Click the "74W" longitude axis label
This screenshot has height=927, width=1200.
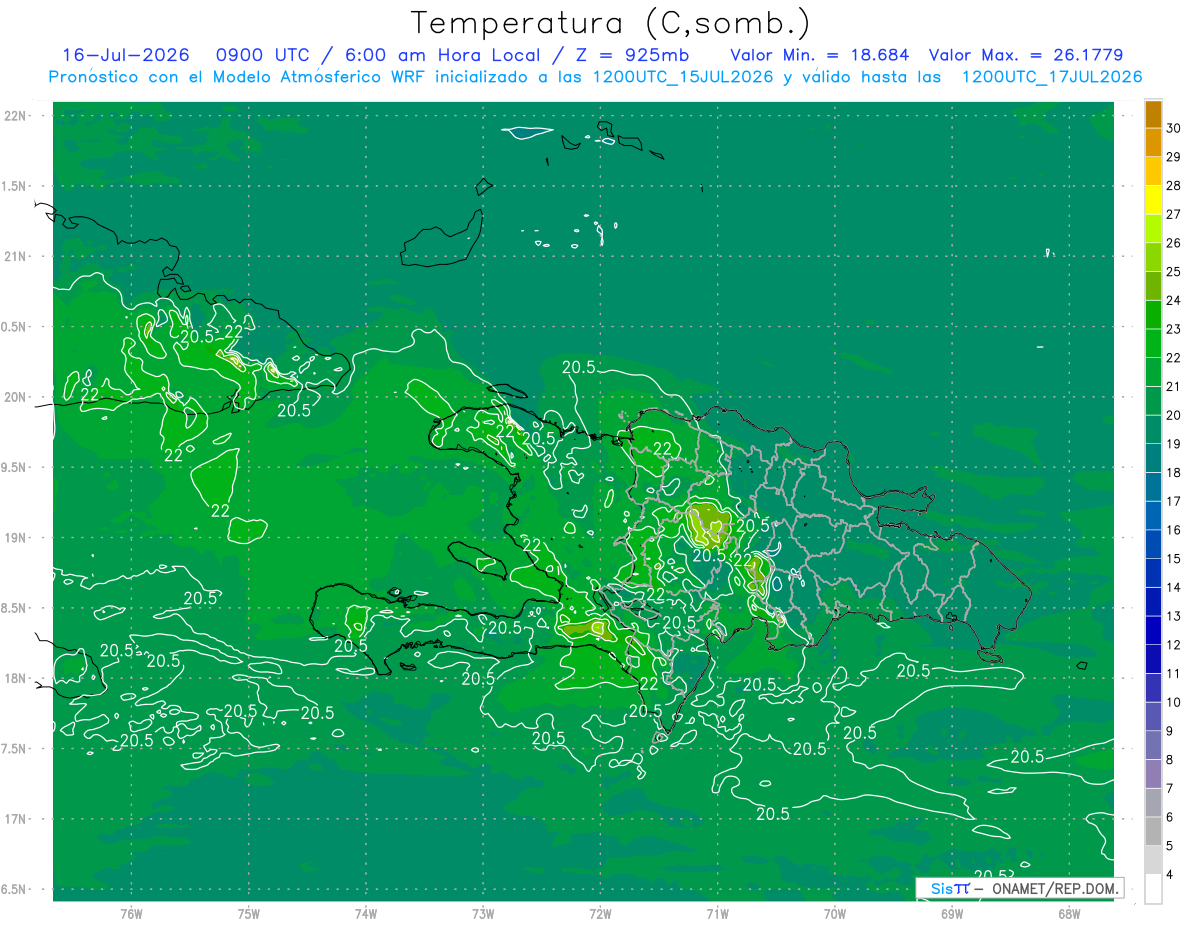point(366,912)
